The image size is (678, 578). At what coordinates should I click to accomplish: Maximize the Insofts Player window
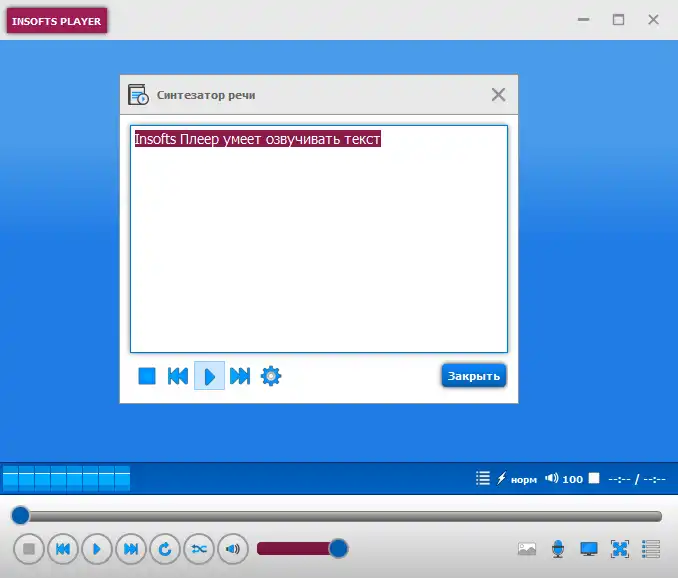click(x=618, y=19)
